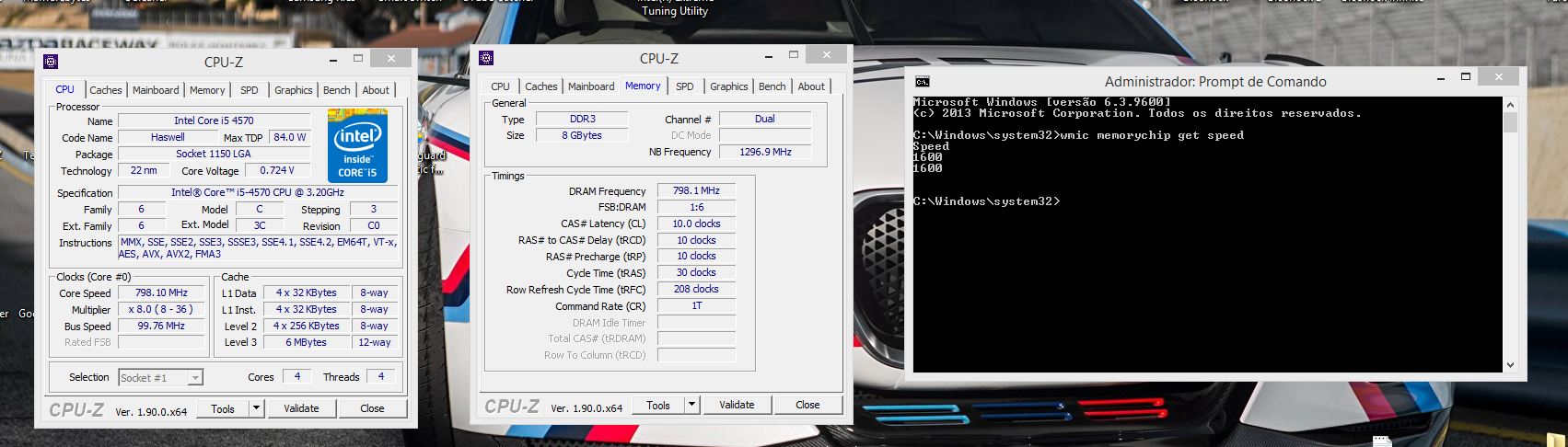Expand the Socket #1 selection dropdown
This screenshot has width=1568, height=447.
(194, 378)
